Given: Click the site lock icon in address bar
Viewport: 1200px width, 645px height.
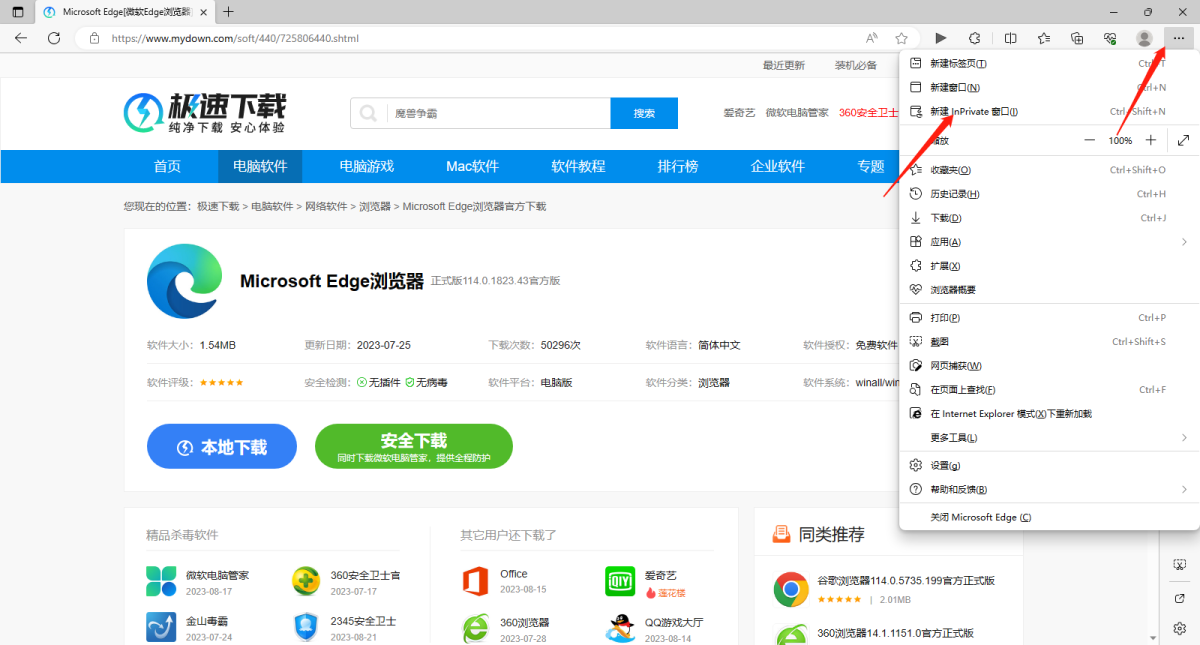Looking at the screenshot, I should coord(95,38).
